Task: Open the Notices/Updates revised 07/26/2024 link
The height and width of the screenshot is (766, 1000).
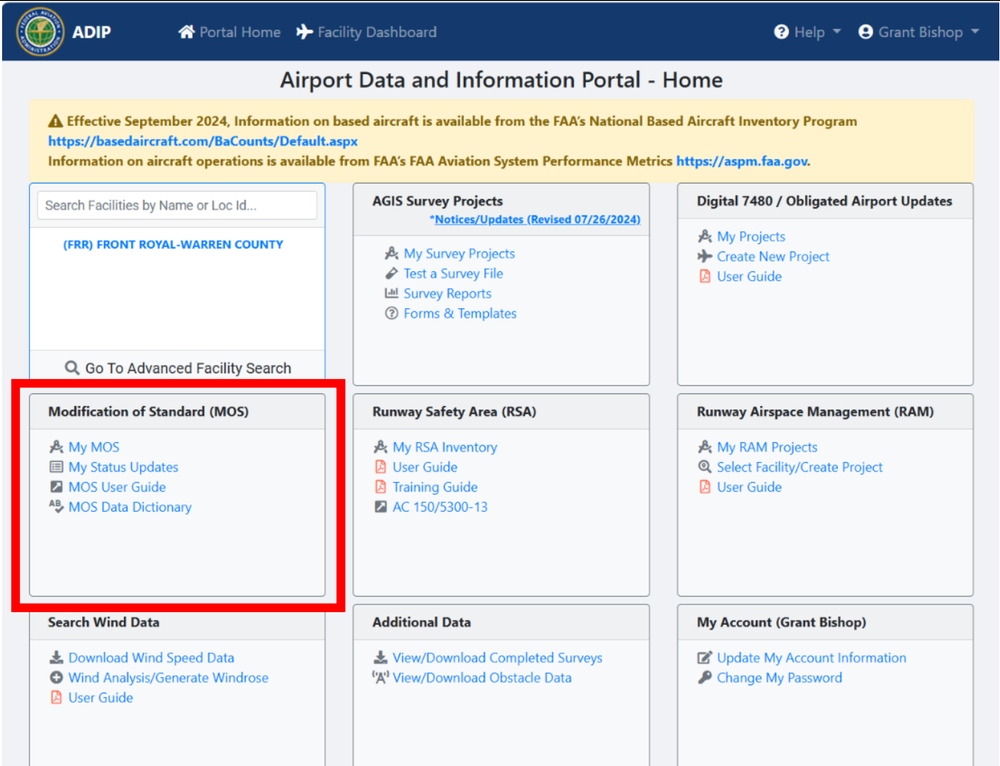Action: 535,219
